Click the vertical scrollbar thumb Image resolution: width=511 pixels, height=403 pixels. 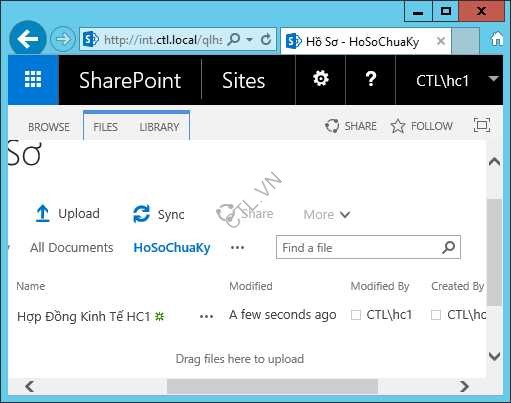(494, 252)
